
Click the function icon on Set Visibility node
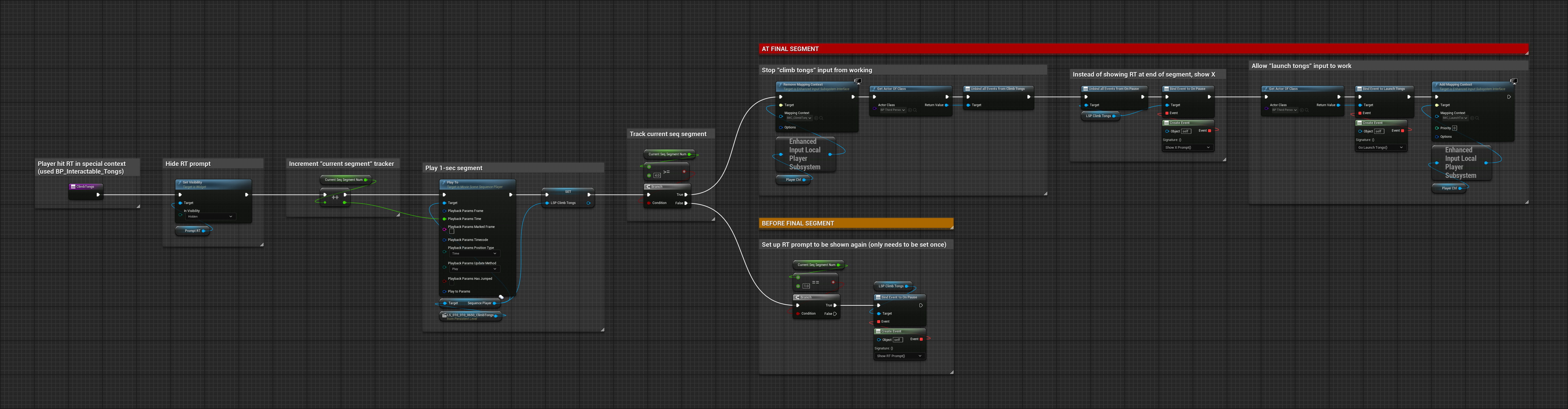pos(180,182)
